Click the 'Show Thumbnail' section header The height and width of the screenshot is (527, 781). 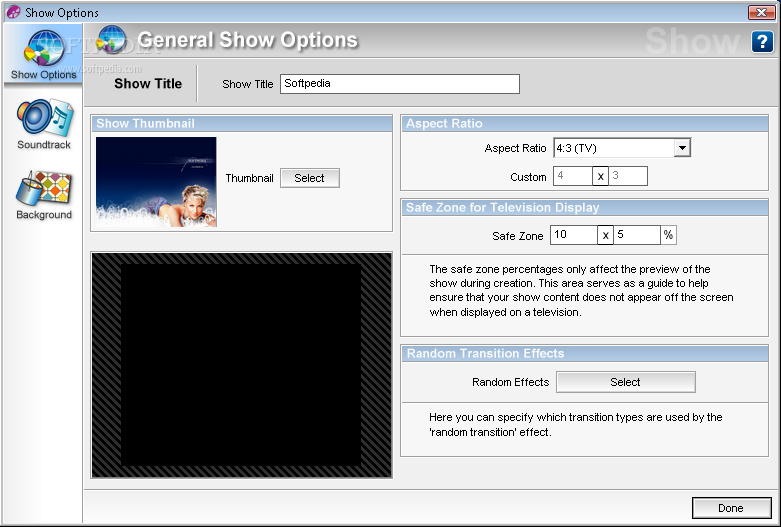pyautogui.click(x=242, y=124)
